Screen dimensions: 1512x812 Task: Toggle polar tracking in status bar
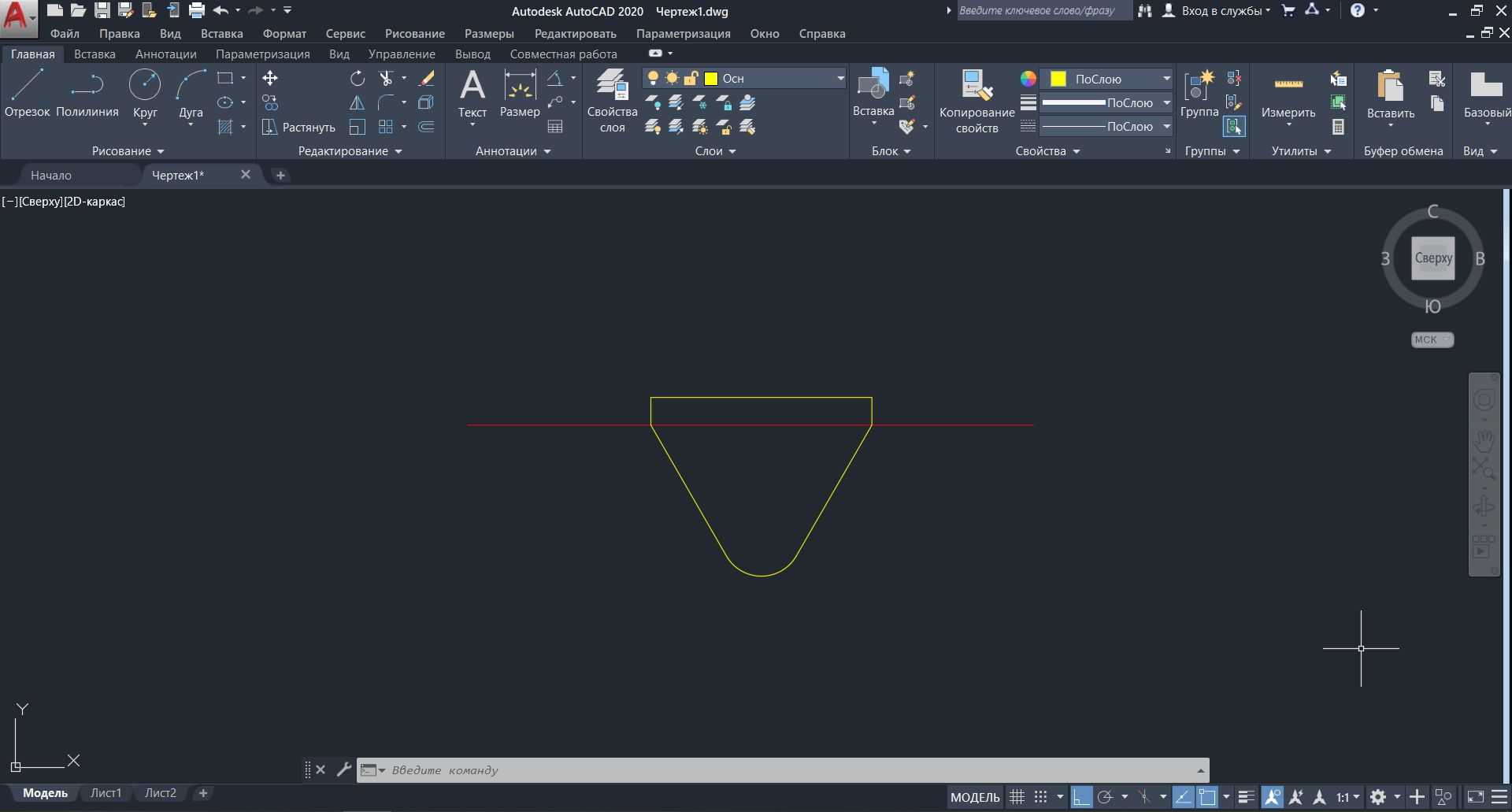(1105, 797)
